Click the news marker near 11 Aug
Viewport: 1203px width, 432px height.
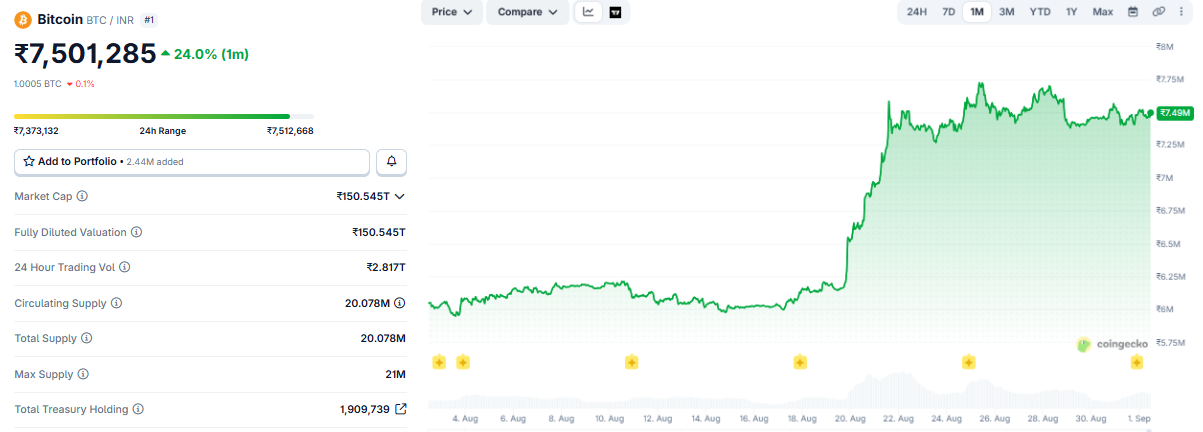[x=631, y=361]
